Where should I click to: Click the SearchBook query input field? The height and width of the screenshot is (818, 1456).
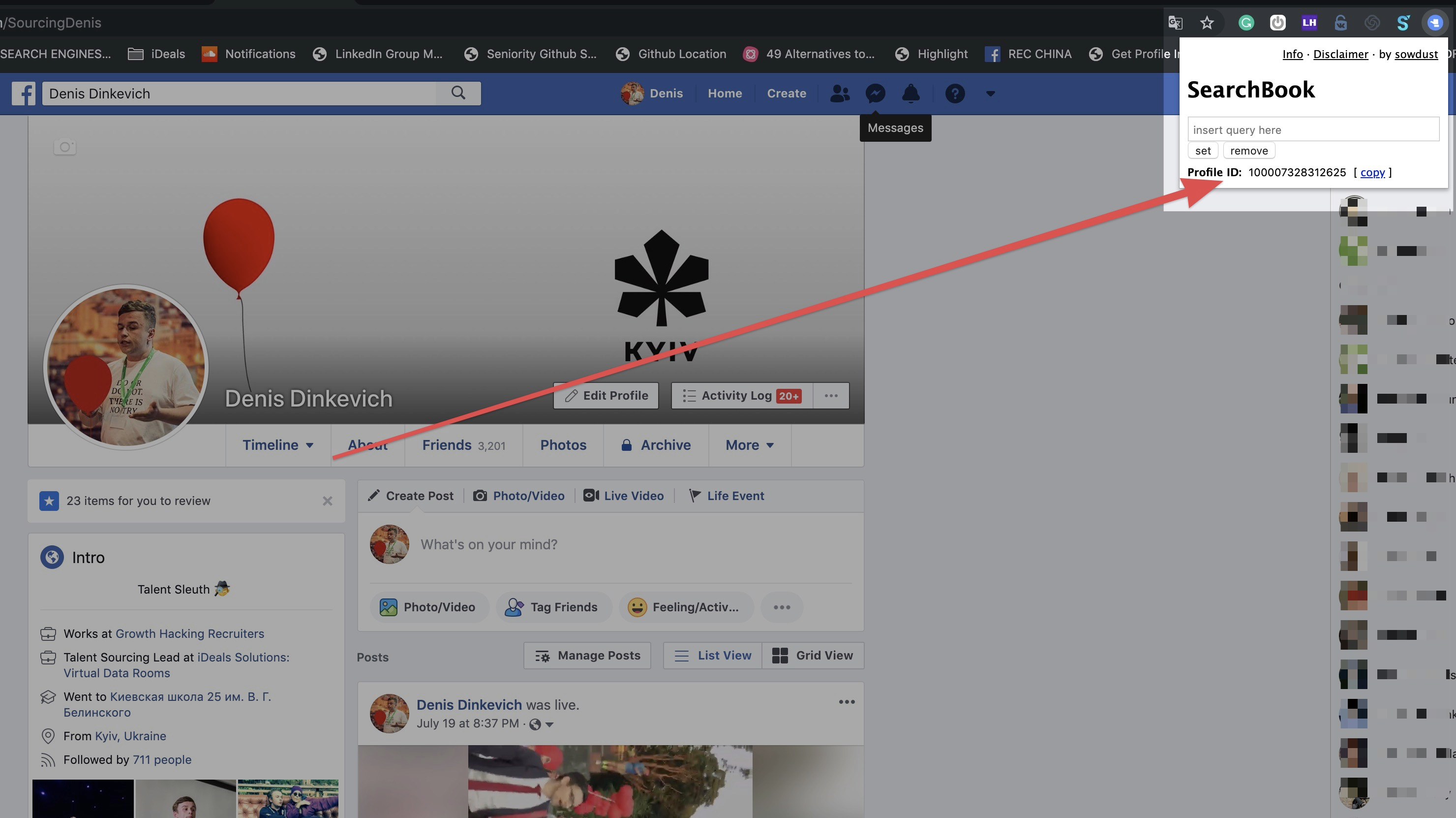point(1312,129)
